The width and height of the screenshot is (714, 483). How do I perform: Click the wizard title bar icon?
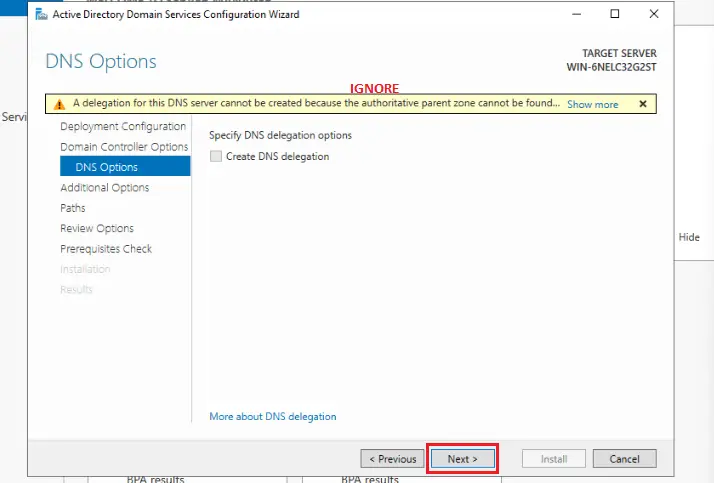coord(41,15)
